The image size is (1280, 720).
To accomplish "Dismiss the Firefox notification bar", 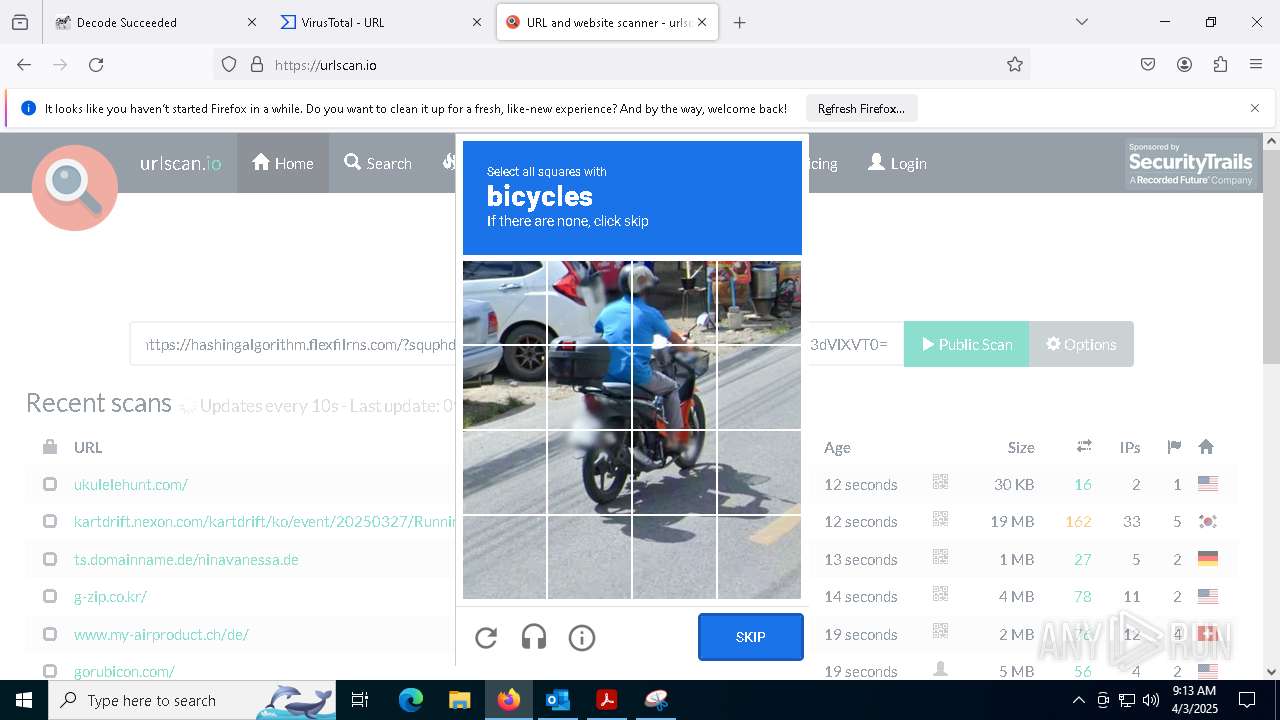I will click(1255, 108).
